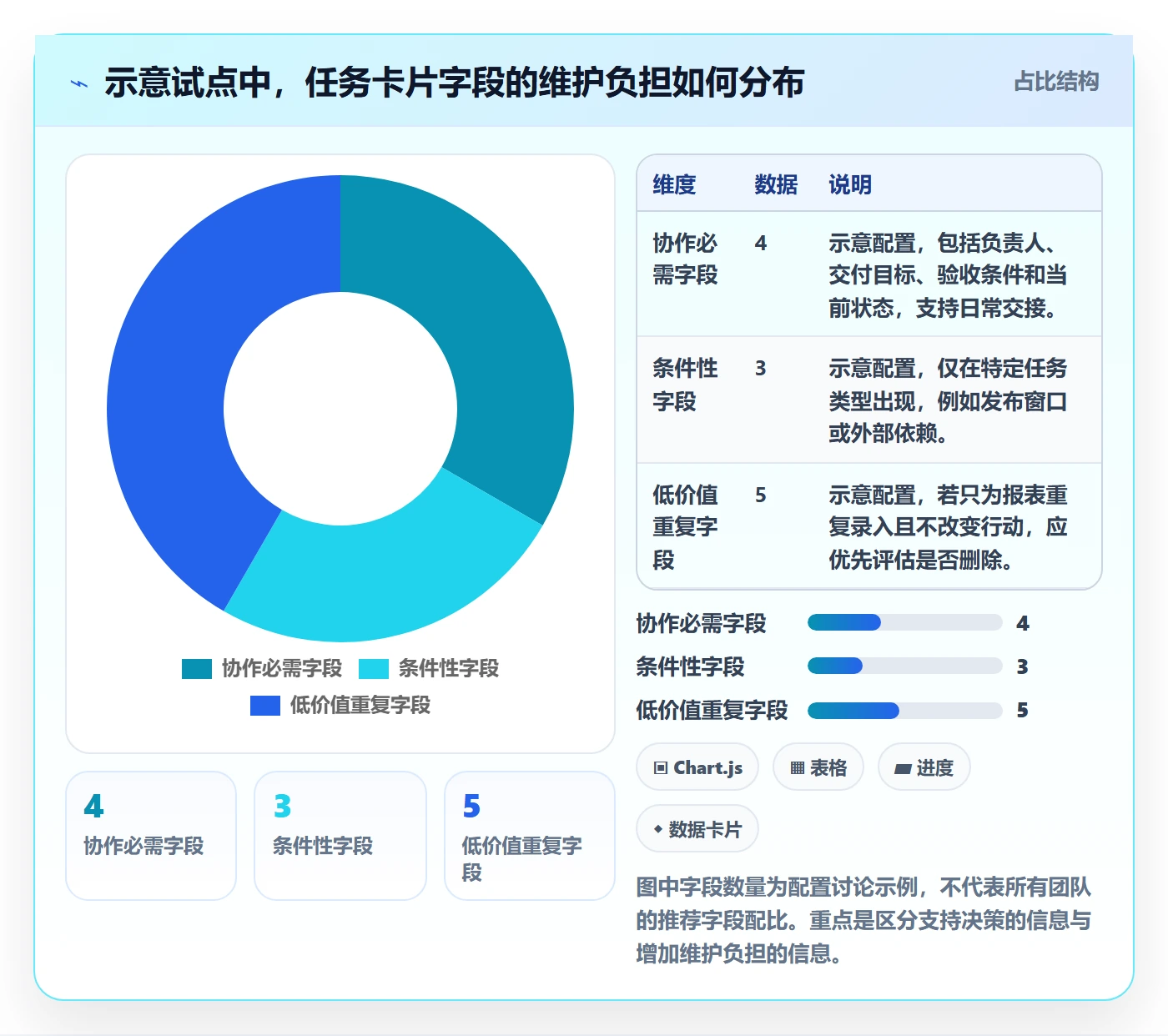1168x1036 pixels.
Task: Click the lightning bolt icon beside the title
Action: (x=79, y=83)
